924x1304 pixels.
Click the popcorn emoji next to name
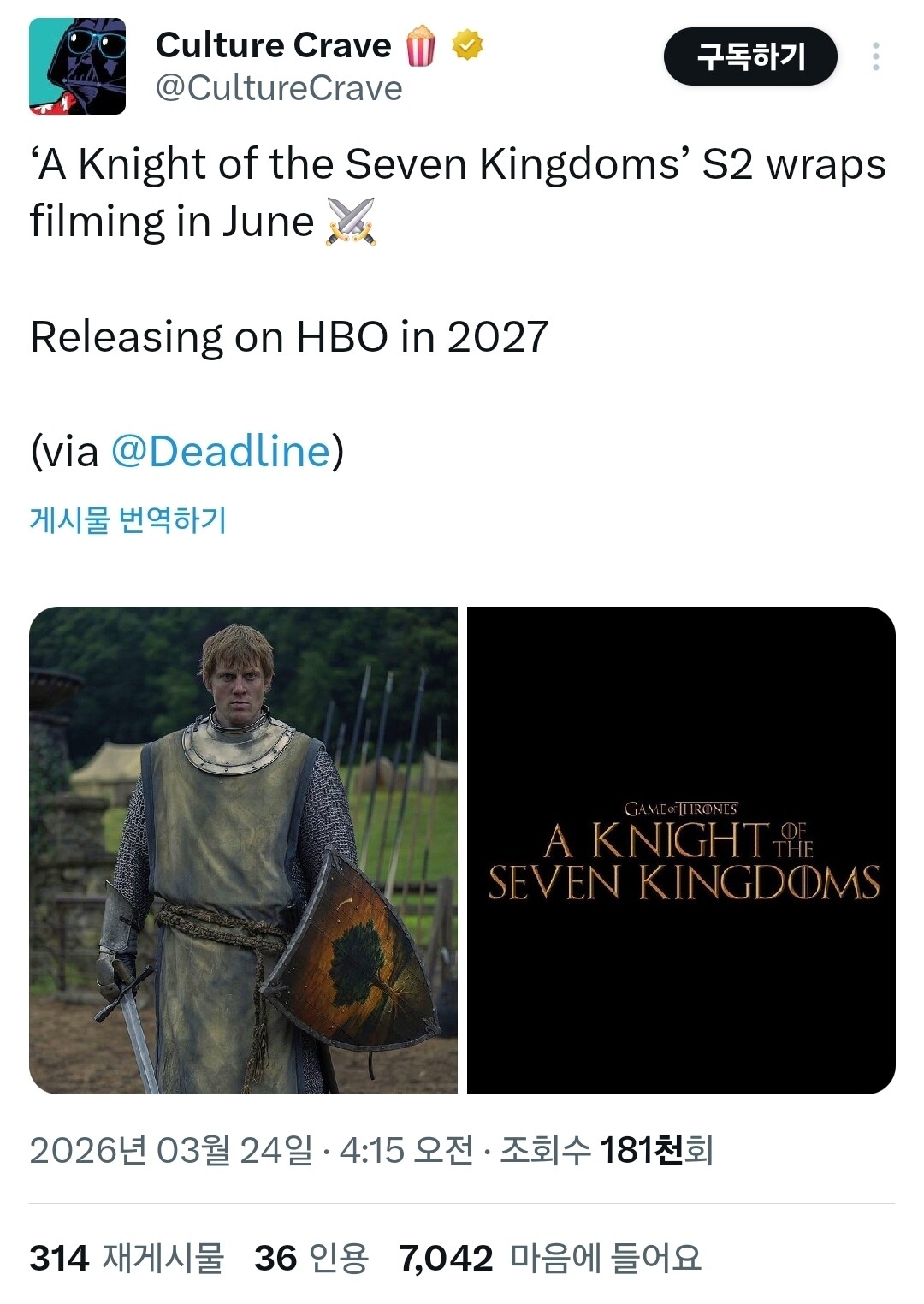[x=420, y=45]
